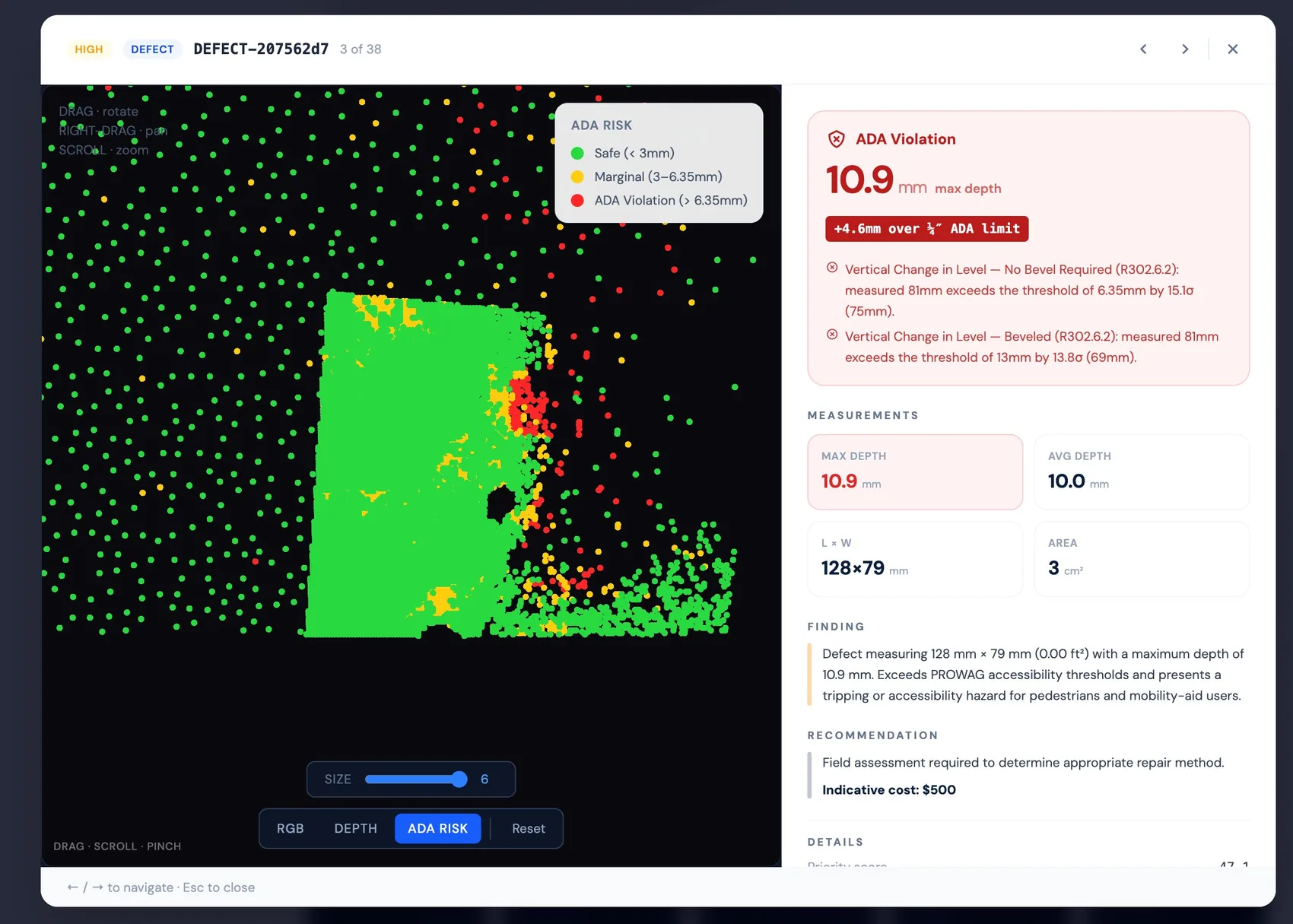Click the RECOMMENDATION section heading
This screenshot has width=1293, height=924.
pos(872,735)
